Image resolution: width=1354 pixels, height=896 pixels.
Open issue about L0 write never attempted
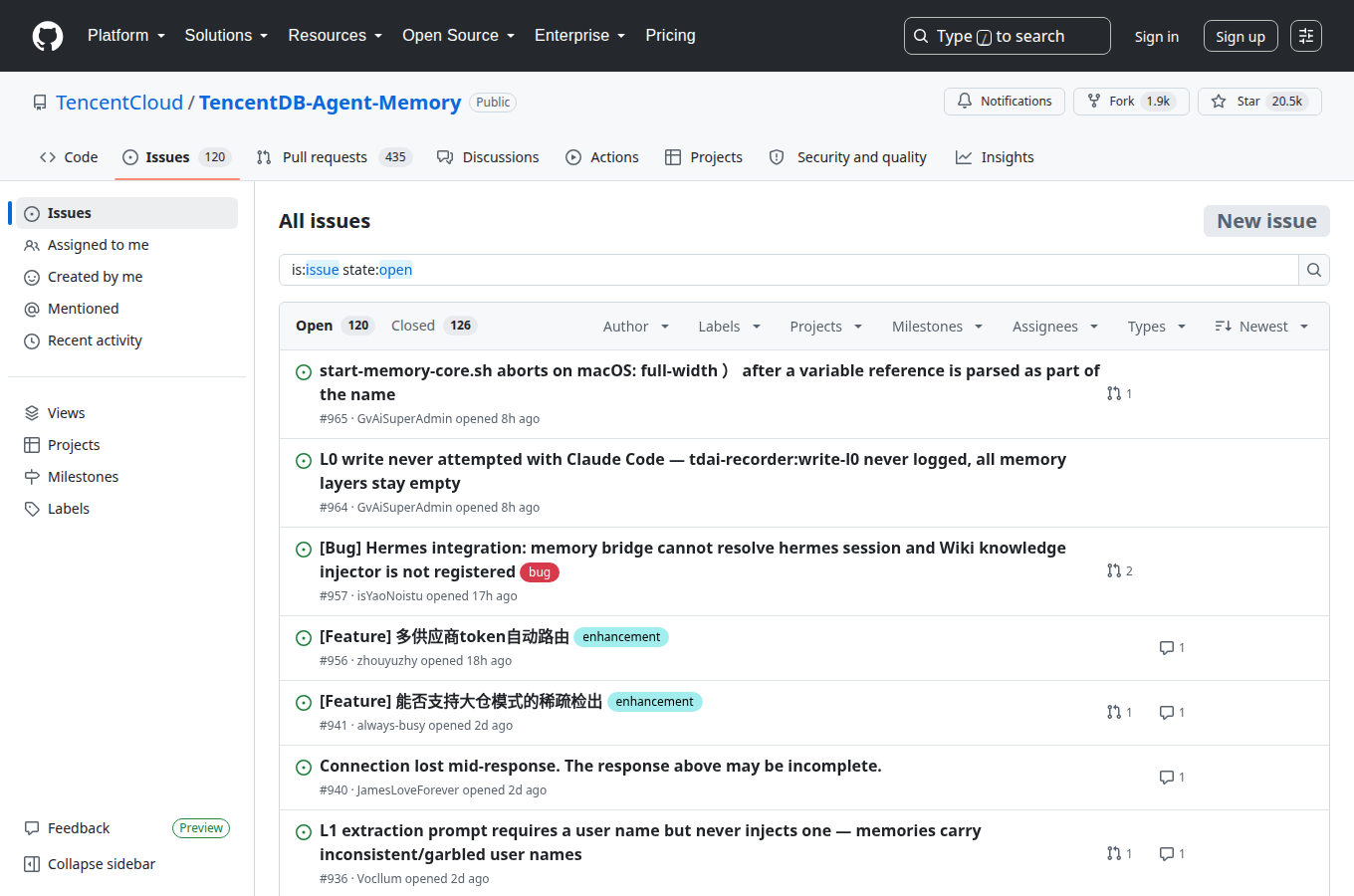693,471
